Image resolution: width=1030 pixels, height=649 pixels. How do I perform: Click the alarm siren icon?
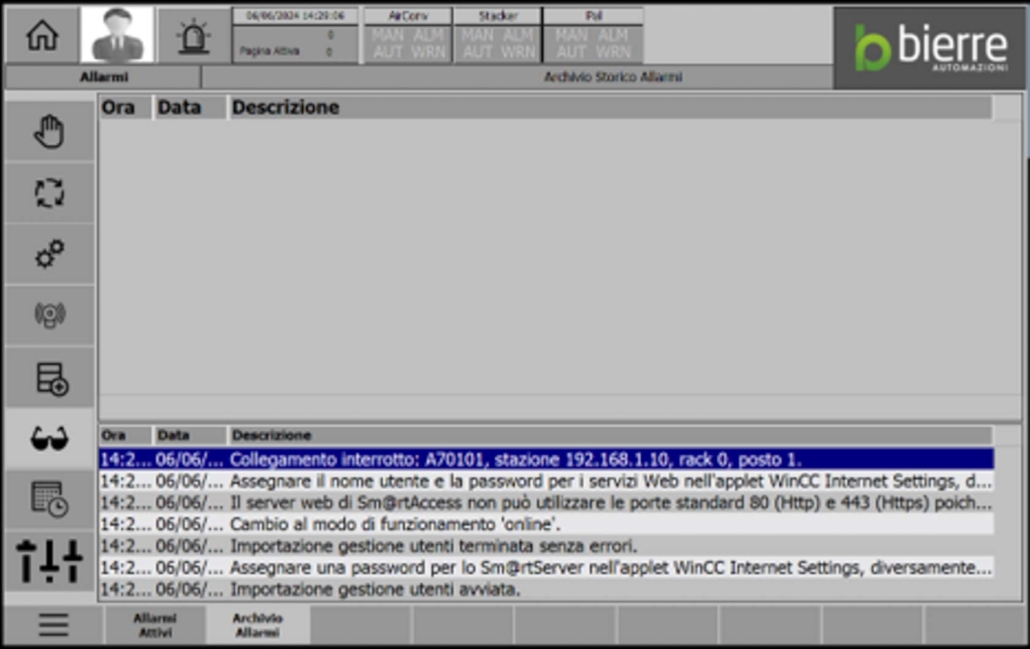pyautogui.click(x=193, y=35)
